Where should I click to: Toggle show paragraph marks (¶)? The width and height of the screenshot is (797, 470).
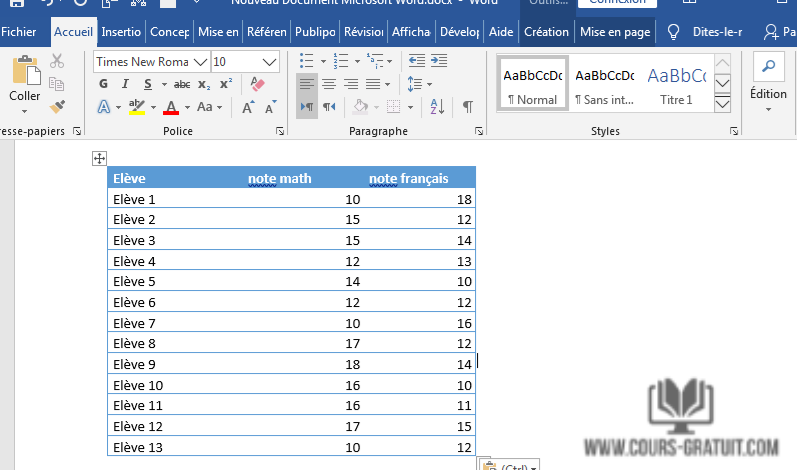467,106
